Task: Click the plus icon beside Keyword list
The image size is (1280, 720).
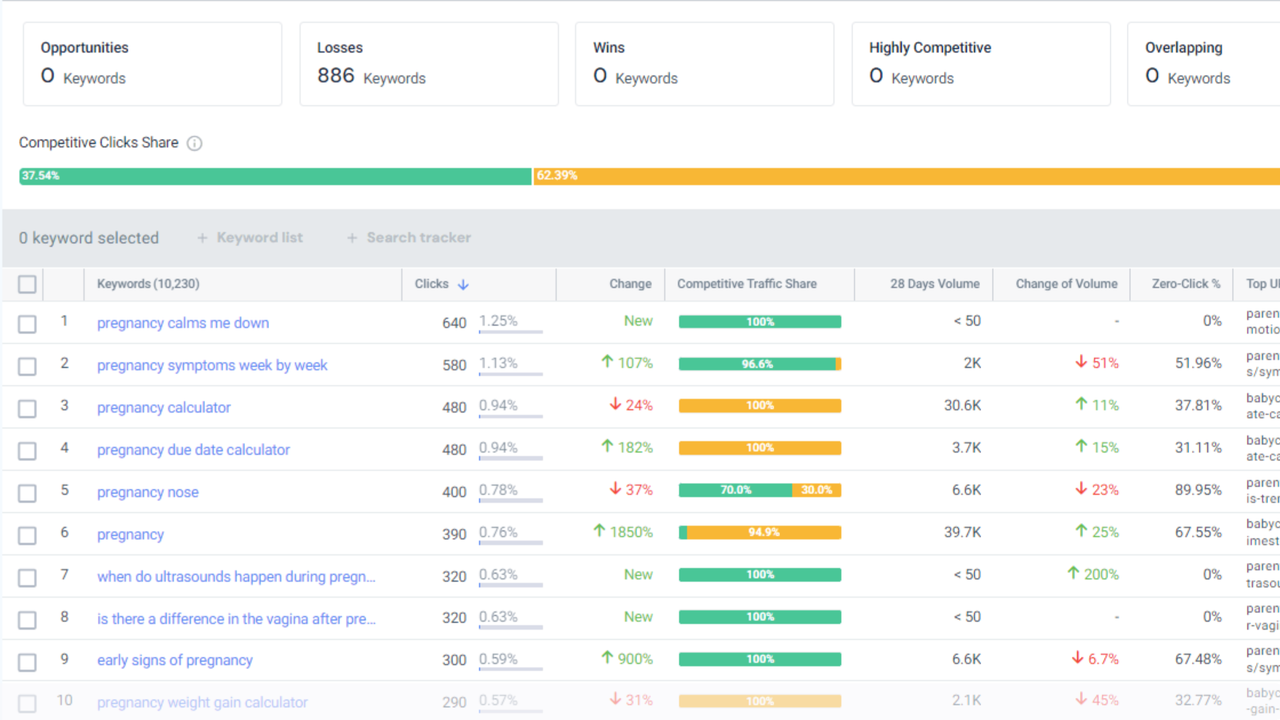Action: pos(202,238)
